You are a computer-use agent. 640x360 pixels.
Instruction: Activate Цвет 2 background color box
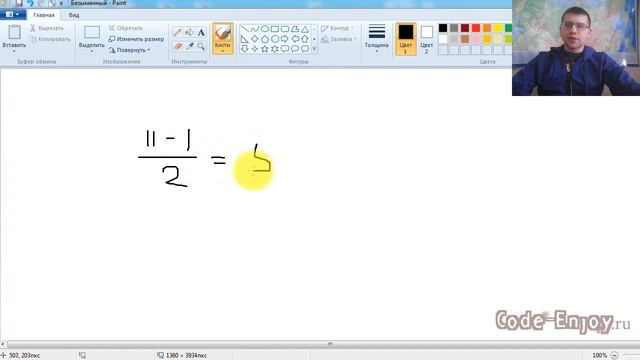point(427,39)
